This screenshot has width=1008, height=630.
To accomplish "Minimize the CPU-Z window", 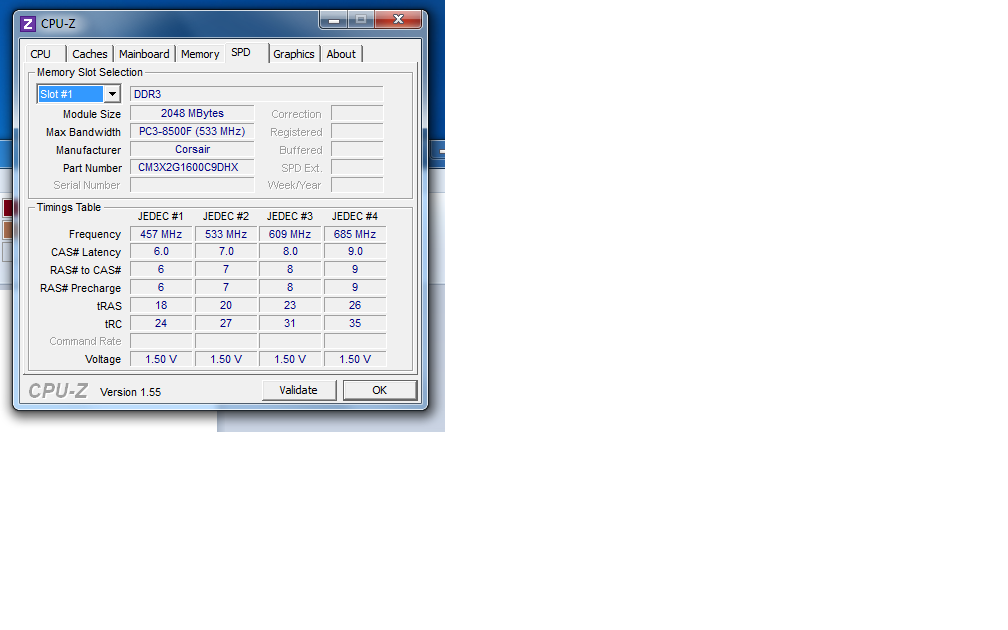I will [x=334, y=20].
